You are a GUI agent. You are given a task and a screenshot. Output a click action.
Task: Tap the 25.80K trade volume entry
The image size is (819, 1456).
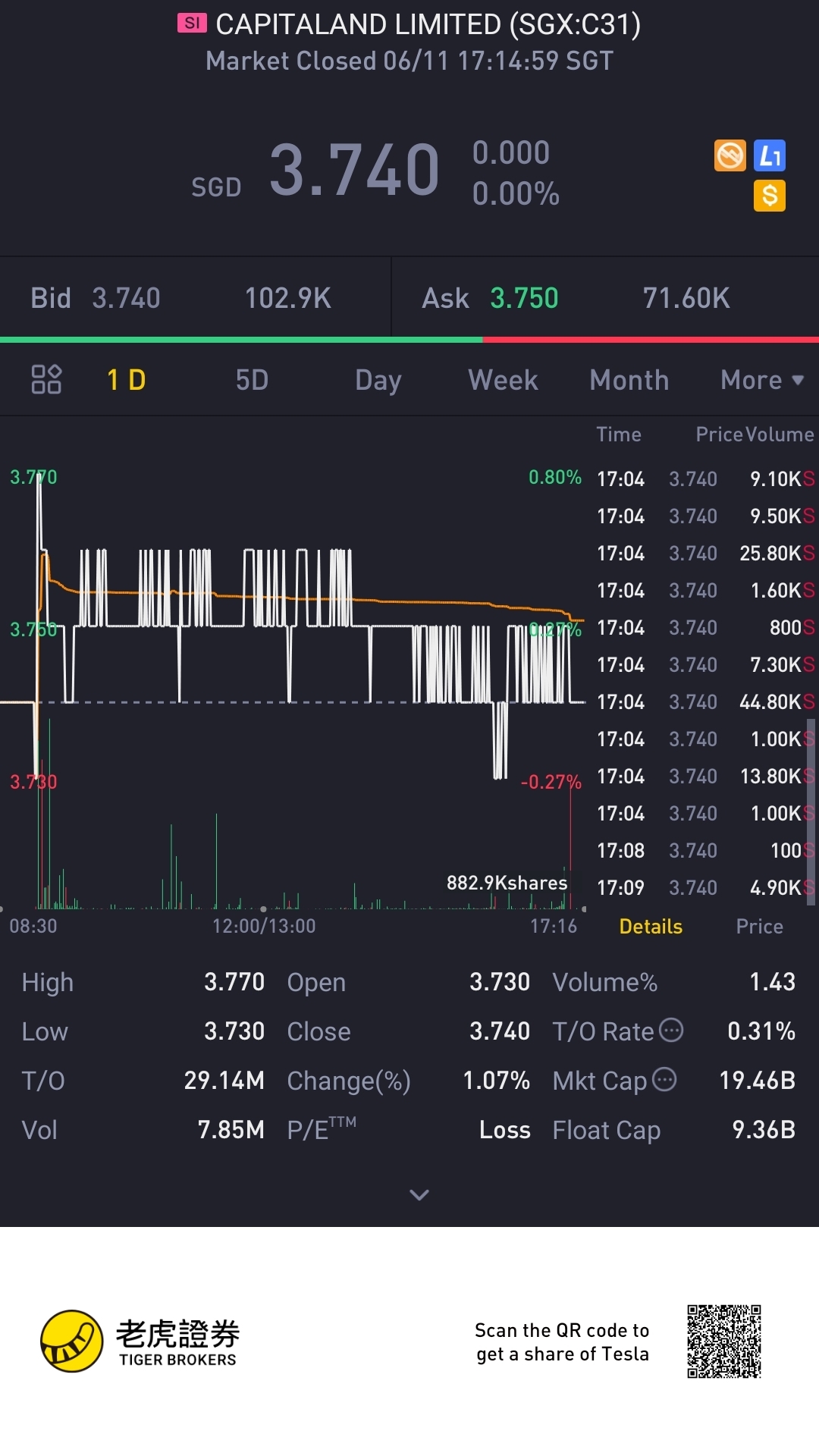[x=770, y=554]
